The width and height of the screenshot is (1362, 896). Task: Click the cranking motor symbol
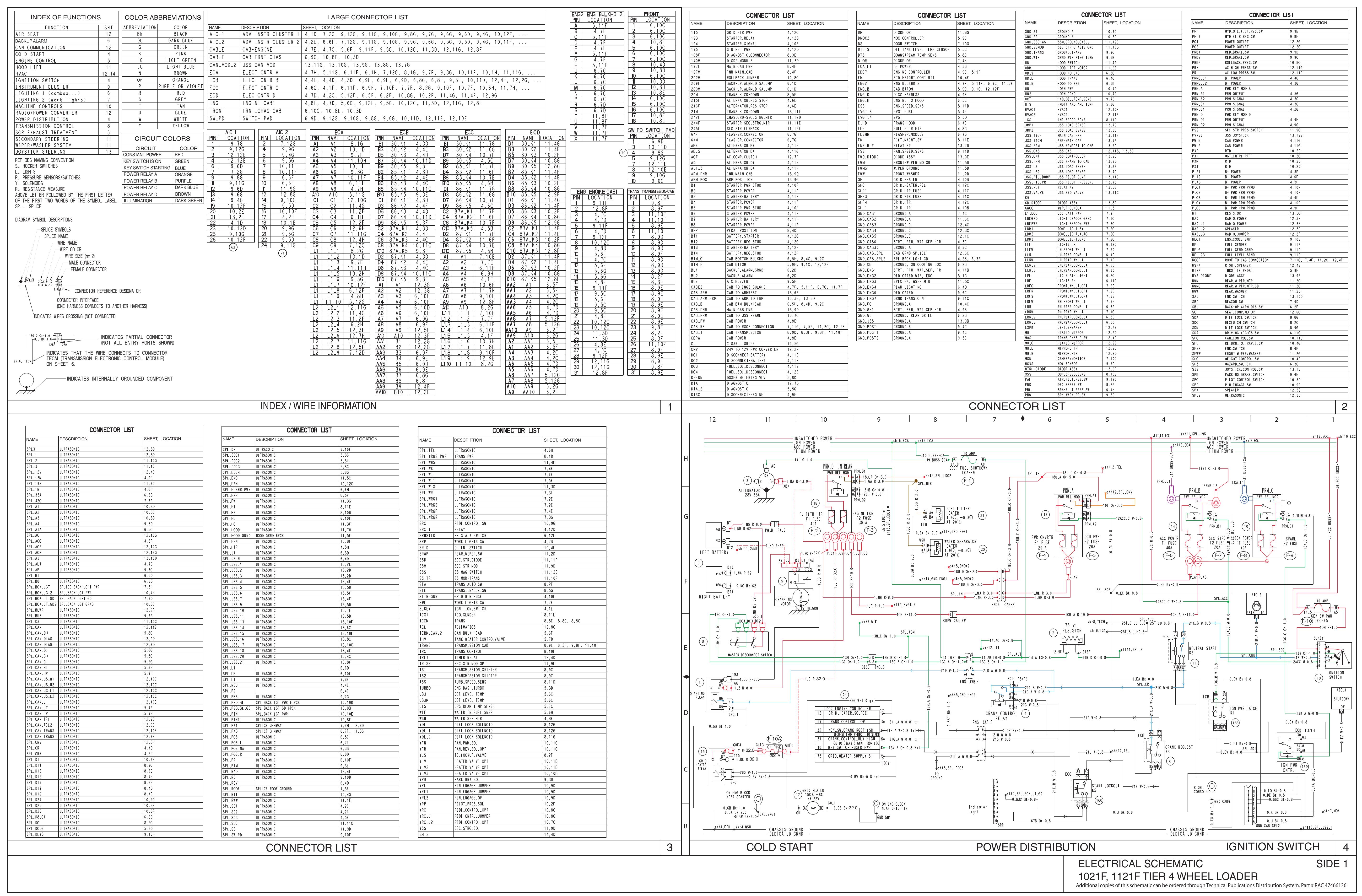pyautogui.click(x=801, y=597)
